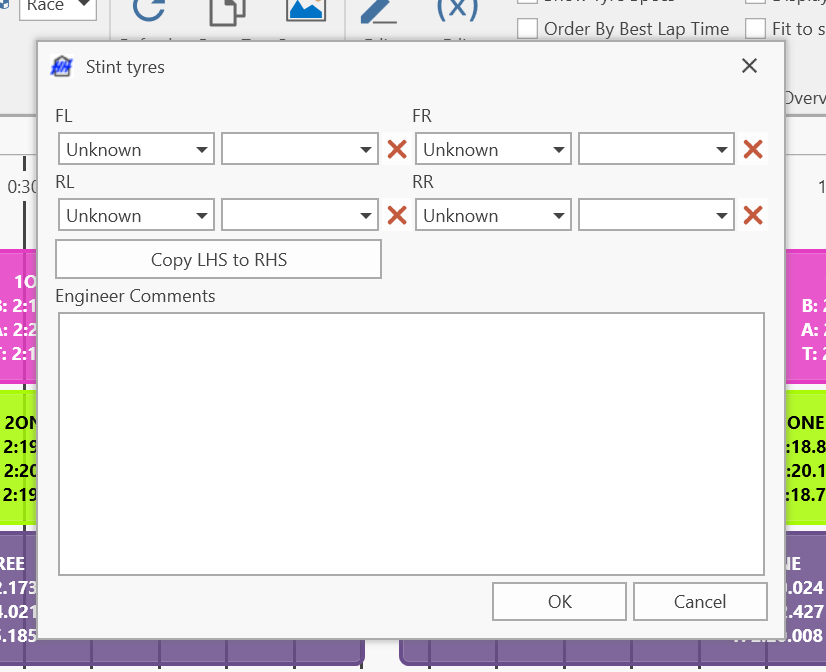This screenshot has width=826, height=672.
Task: Click the image export icon in the toolbar
Action: (x=306, y=12)
